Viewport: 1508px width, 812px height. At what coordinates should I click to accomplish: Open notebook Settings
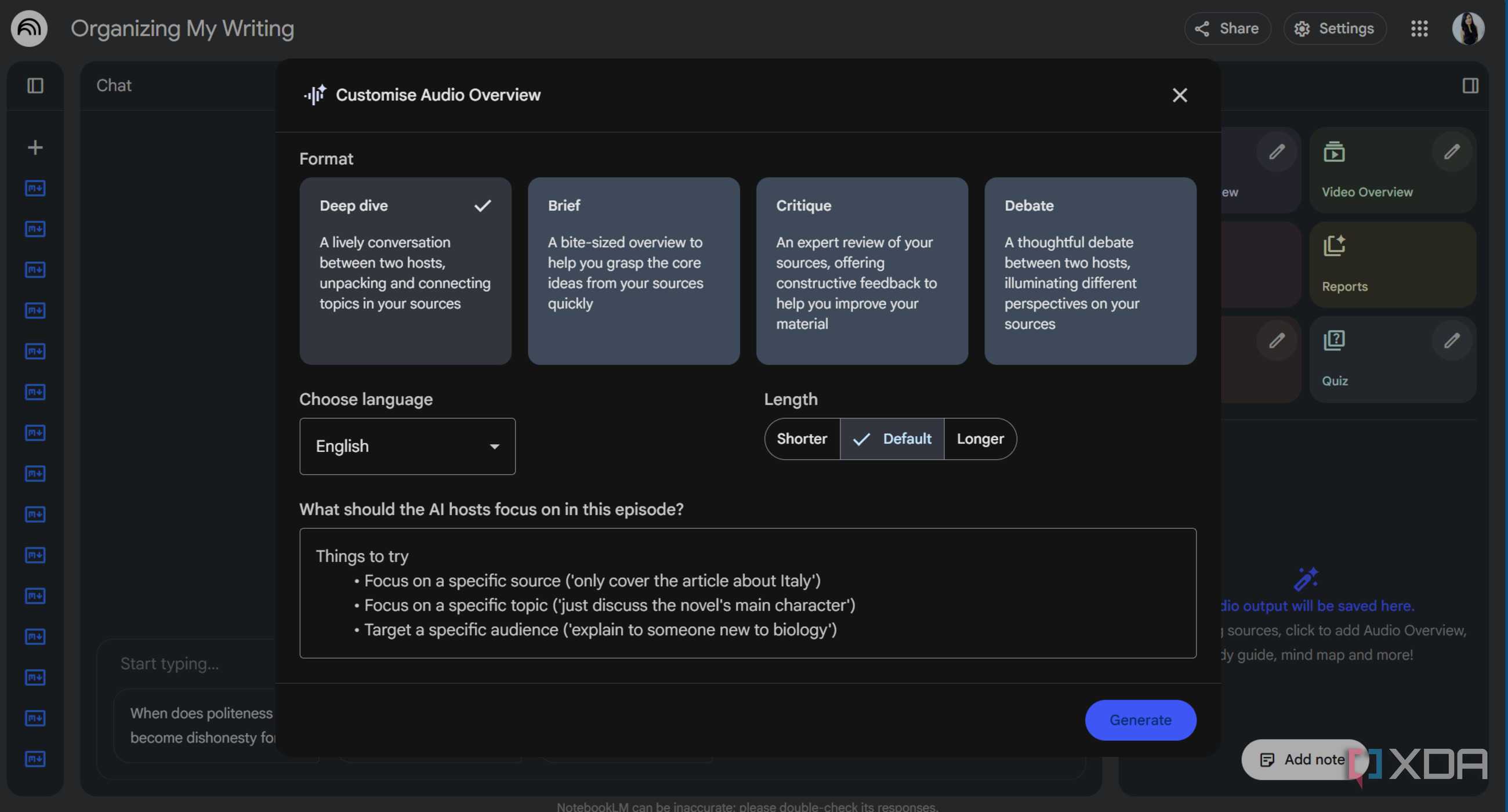1334,28
